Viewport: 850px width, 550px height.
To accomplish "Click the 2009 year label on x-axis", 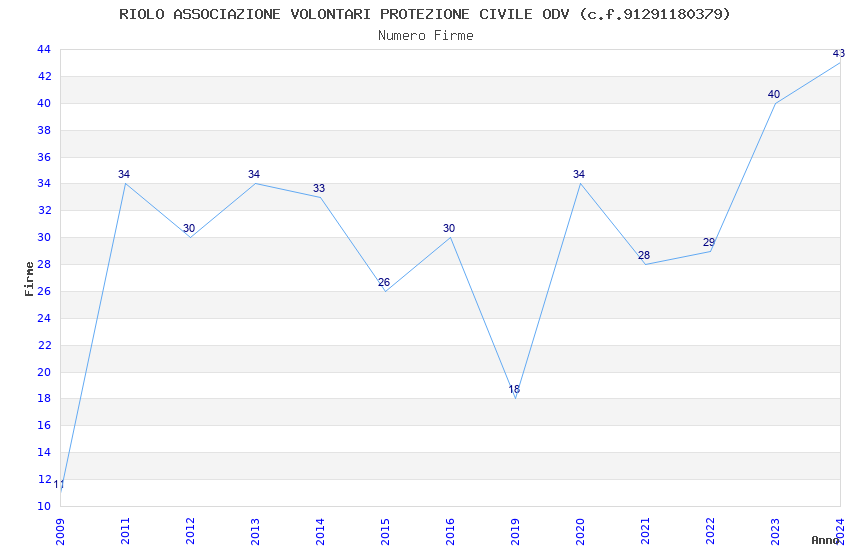I will click(60, 532).
